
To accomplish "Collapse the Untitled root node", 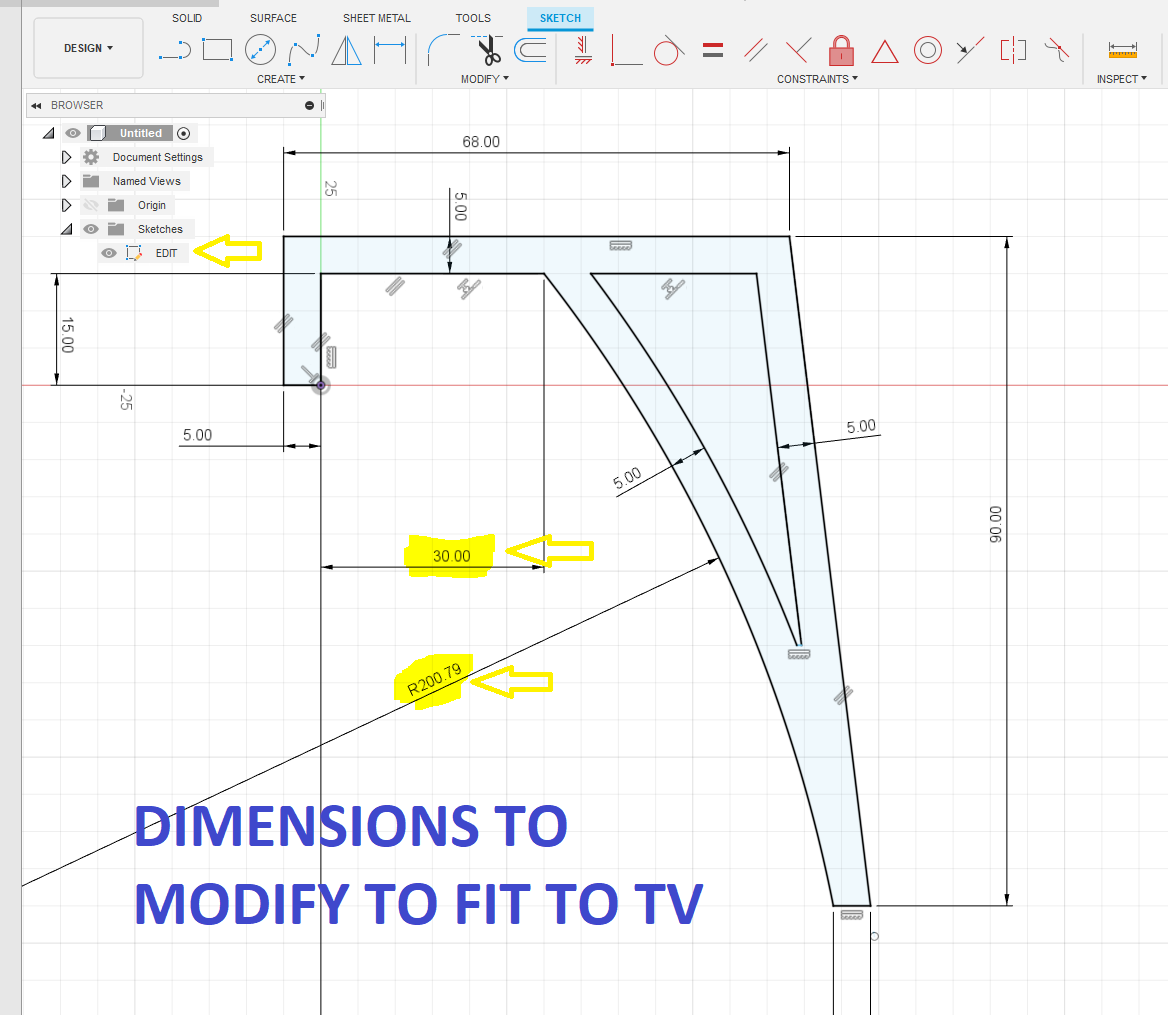I will 48,133.
